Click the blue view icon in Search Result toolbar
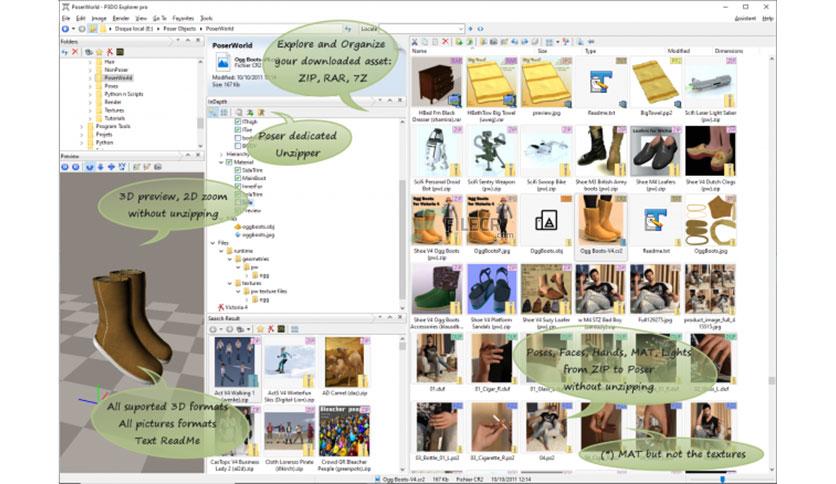Viewport: 836px width, 484px height. click(295, 329)
